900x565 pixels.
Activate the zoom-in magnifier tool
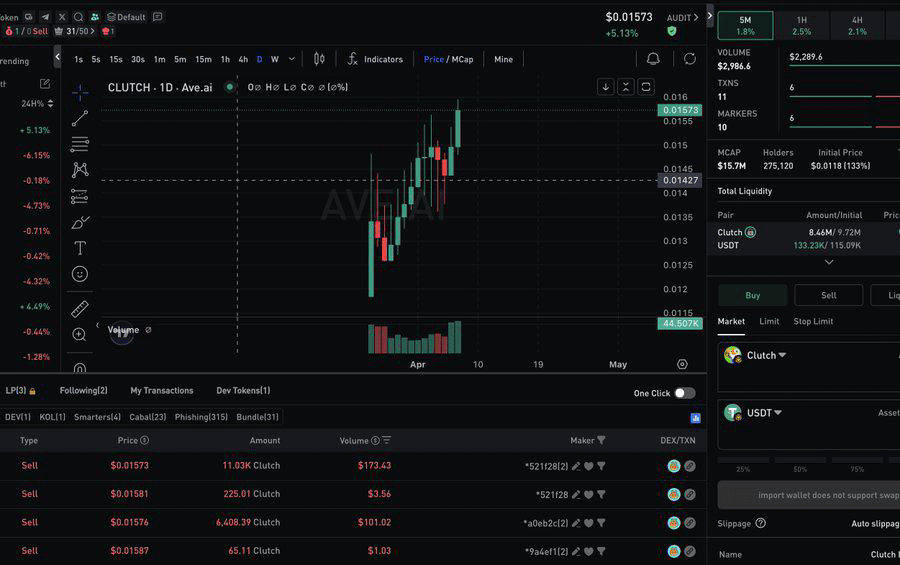tap(80, 335)
